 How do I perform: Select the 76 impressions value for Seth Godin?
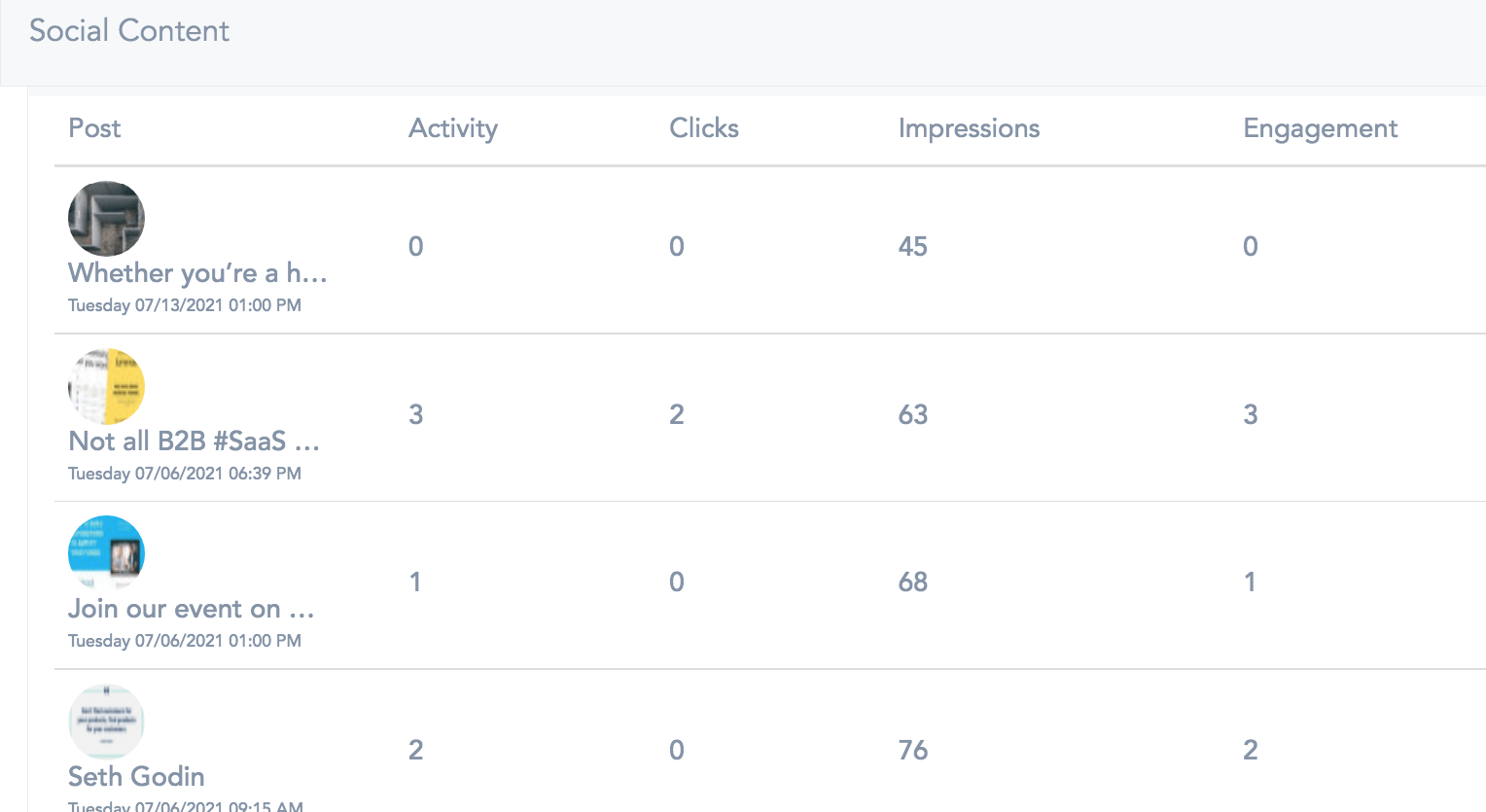click(913, 750)
